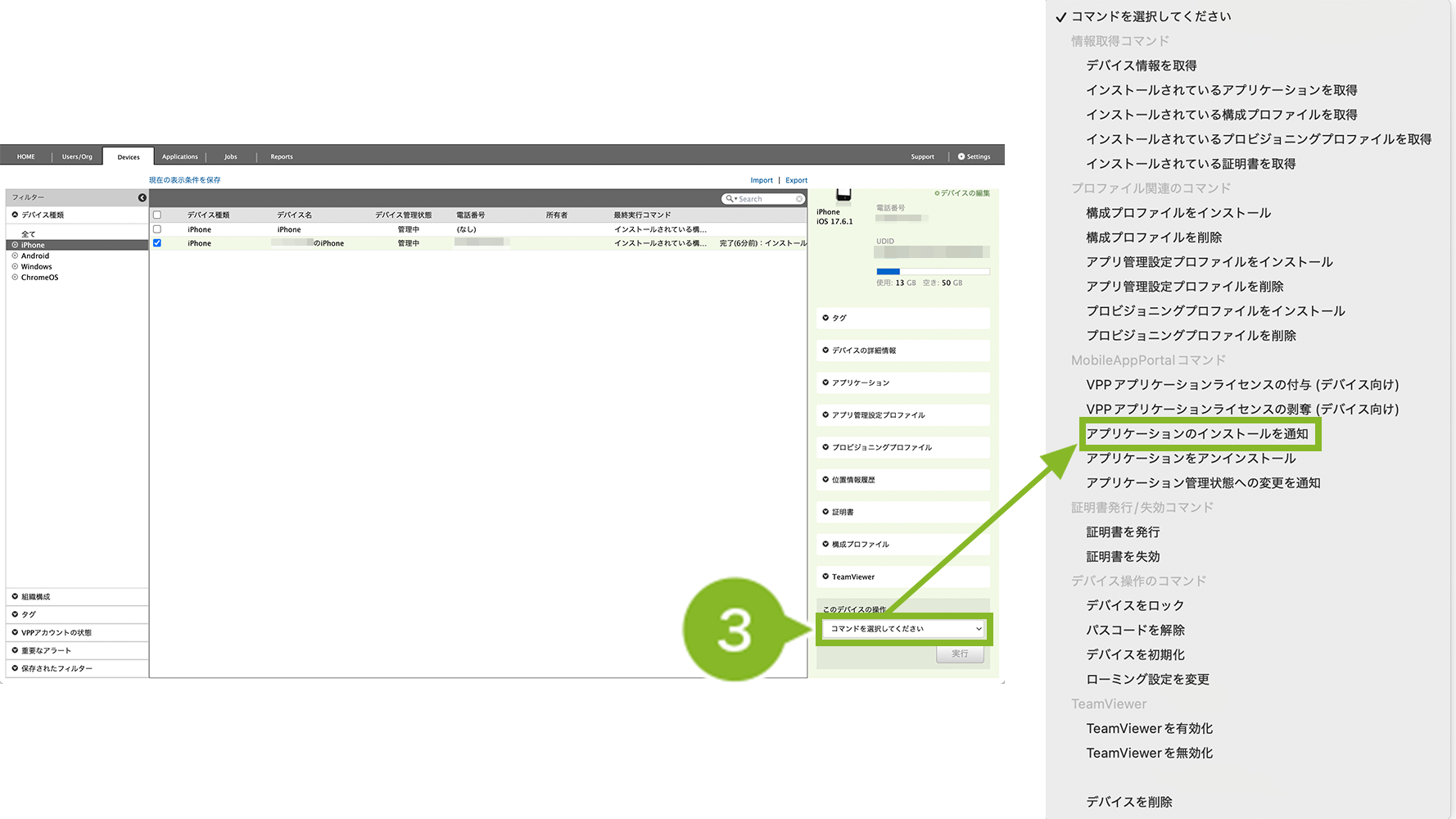Click the magnifier icon in Search box
Image resolution: width=1456 pixels, height=819 pixels.
(x=729, y=199)
